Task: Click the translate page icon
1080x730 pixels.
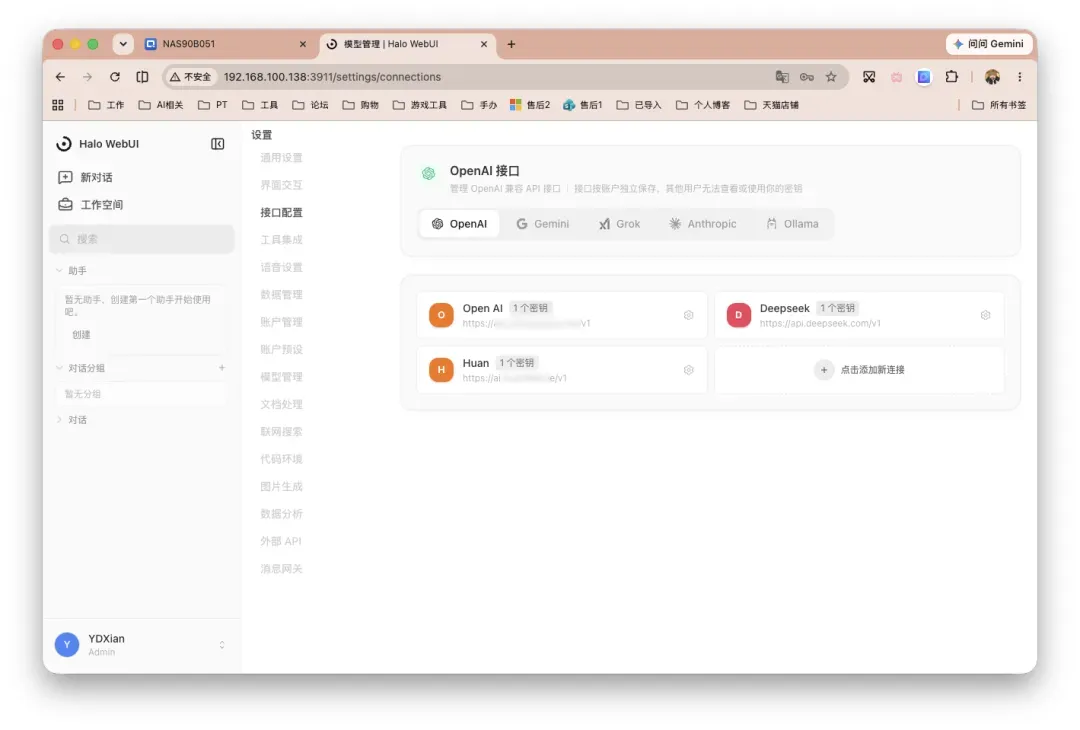Action: 782,77
